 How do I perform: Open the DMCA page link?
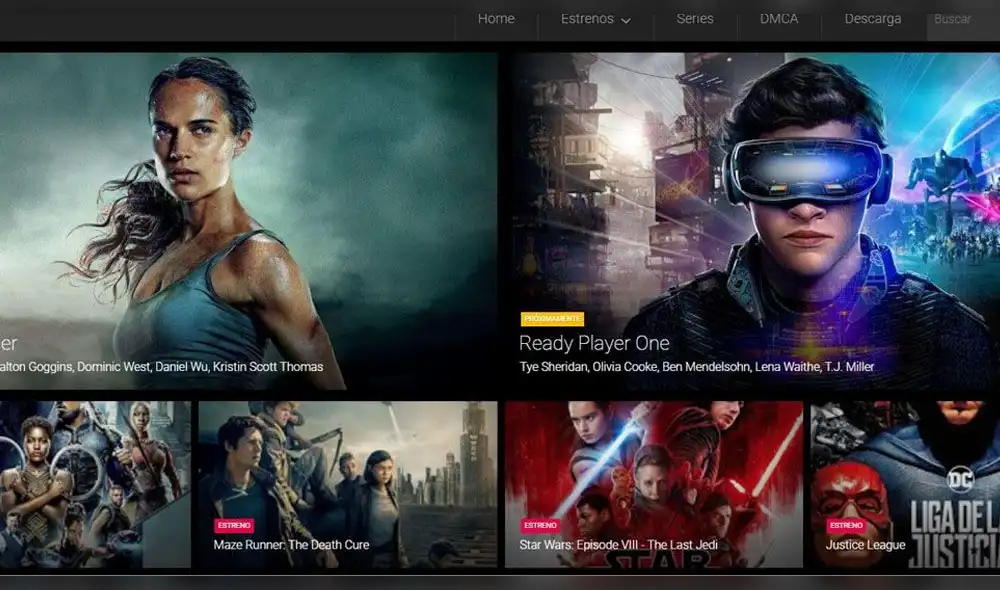pos(778,19)
